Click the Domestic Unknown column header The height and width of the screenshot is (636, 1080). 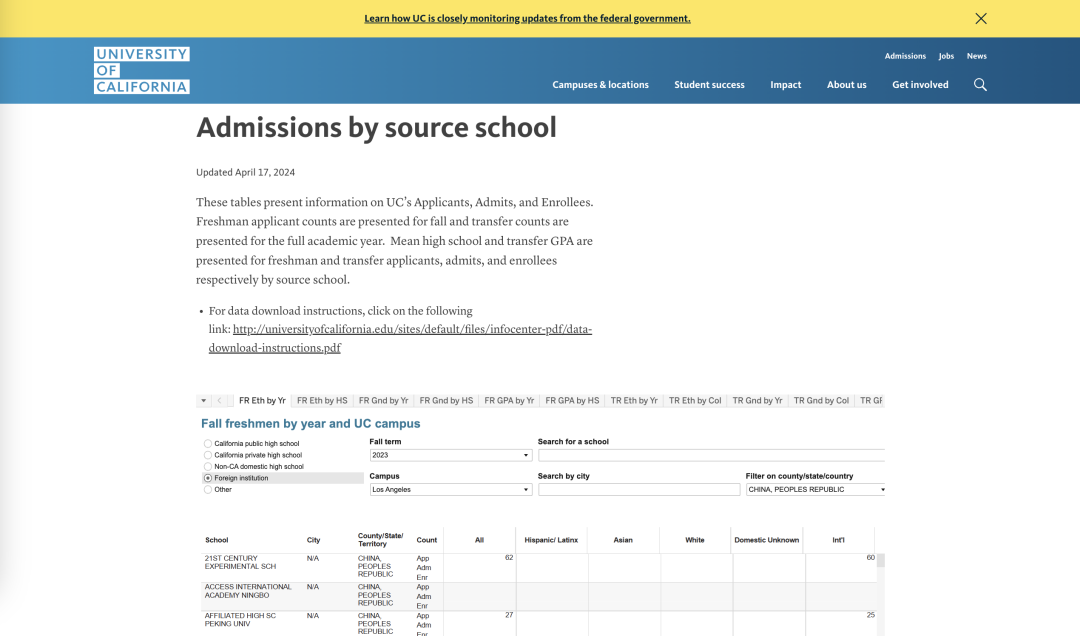click(767, 540)
